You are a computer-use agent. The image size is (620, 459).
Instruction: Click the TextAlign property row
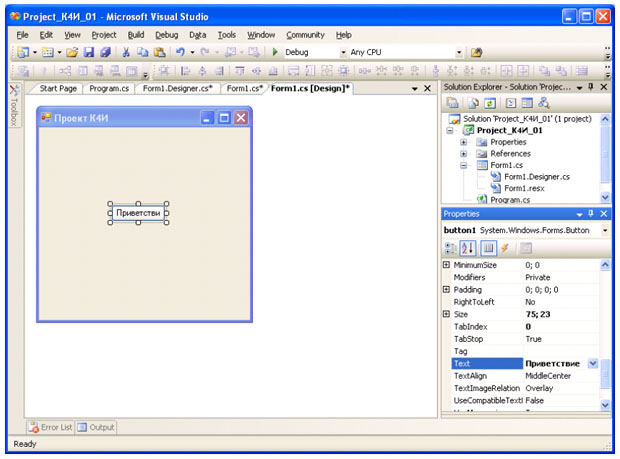click(x=525, y=376)
